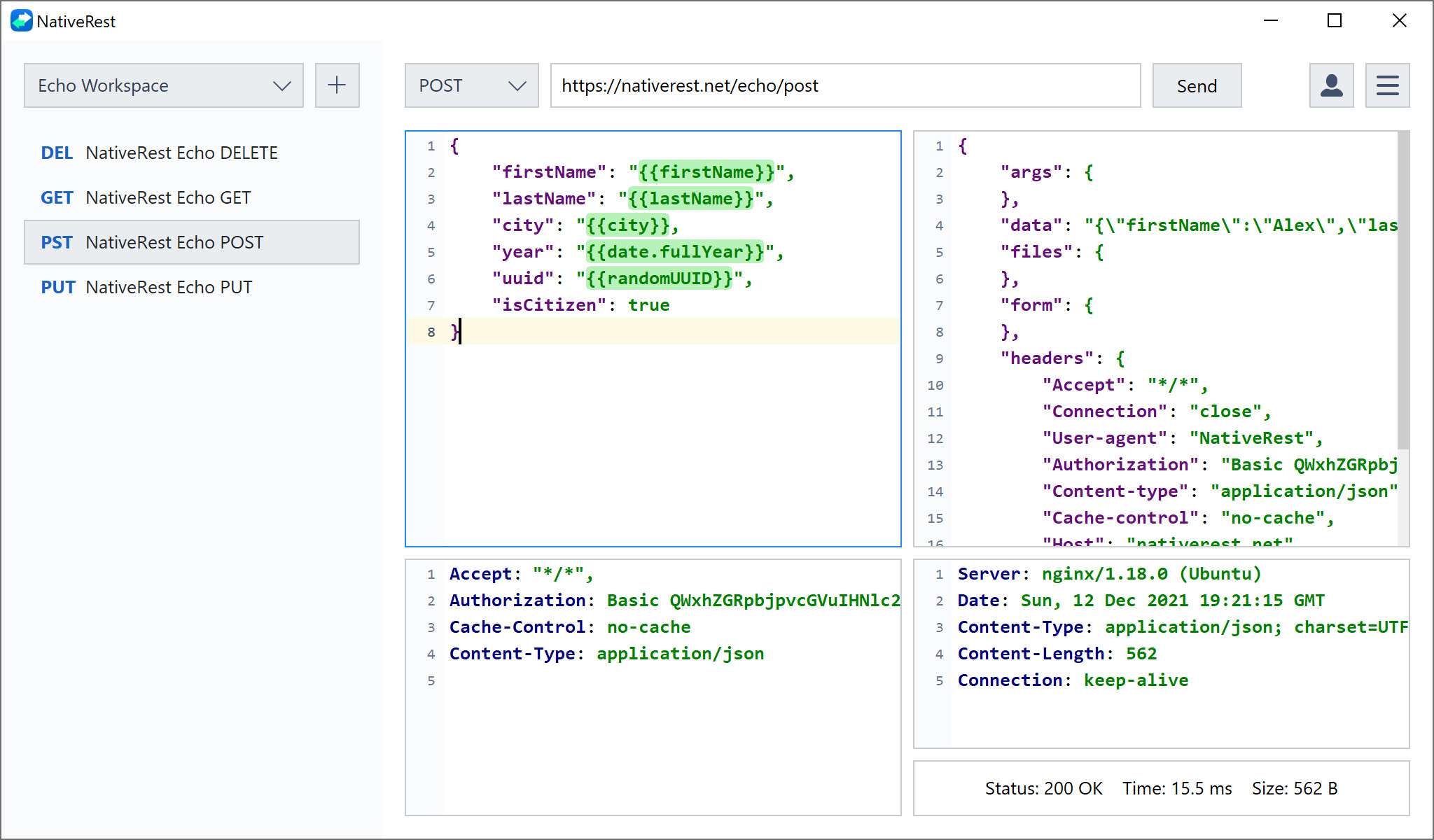The height and width of the screenshot is (840, 1434).
Task: Click the "data" line in response
Action: coord(1199,225)
